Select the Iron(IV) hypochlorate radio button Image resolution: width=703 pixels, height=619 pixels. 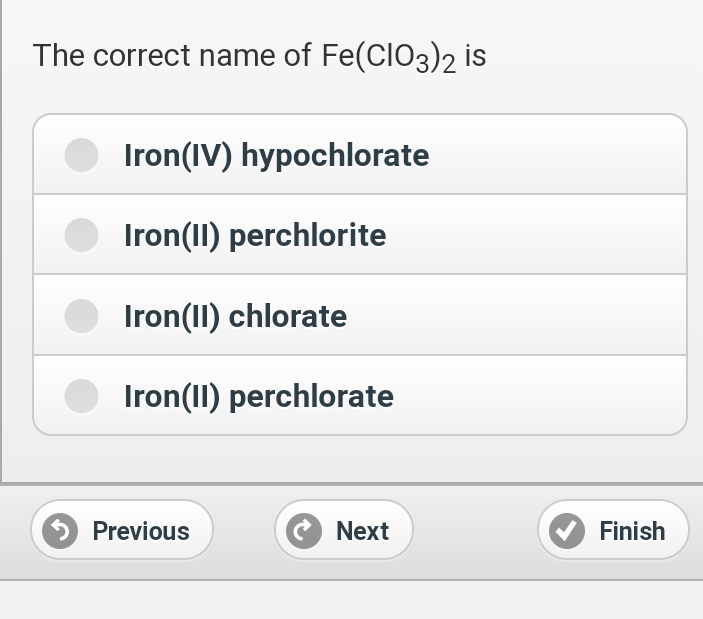(81, 155)
